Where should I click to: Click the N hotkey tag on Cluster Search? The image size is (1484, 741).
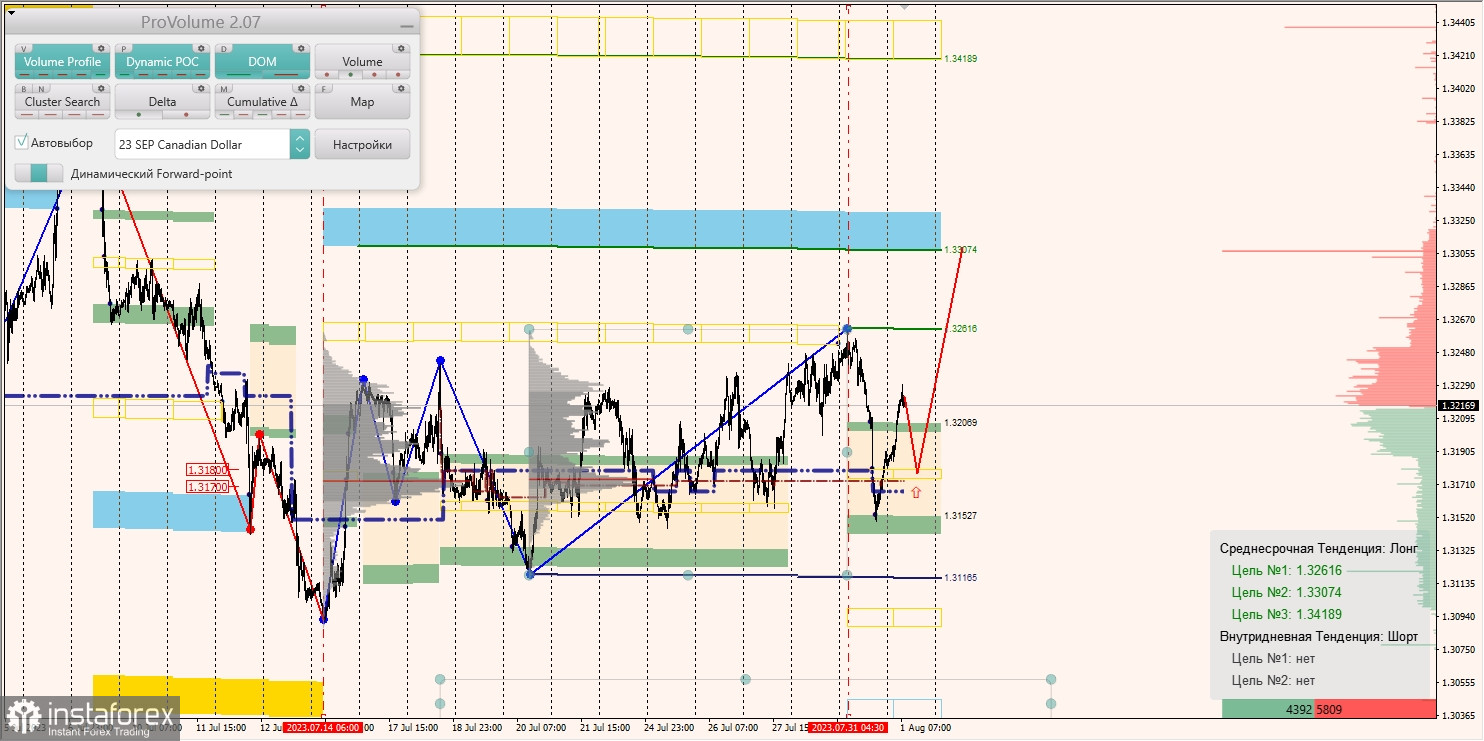coord(41,89)
